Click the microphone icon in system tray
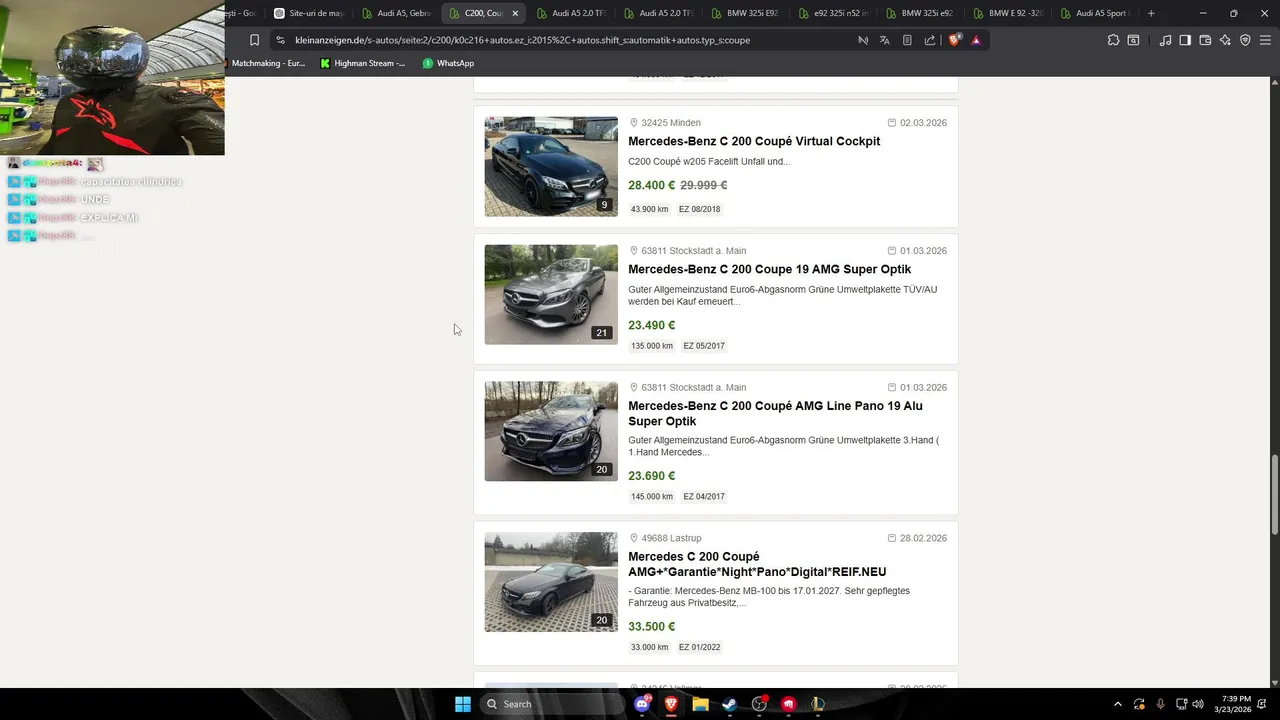The image size is (1280, 720). coord(1160,704)
